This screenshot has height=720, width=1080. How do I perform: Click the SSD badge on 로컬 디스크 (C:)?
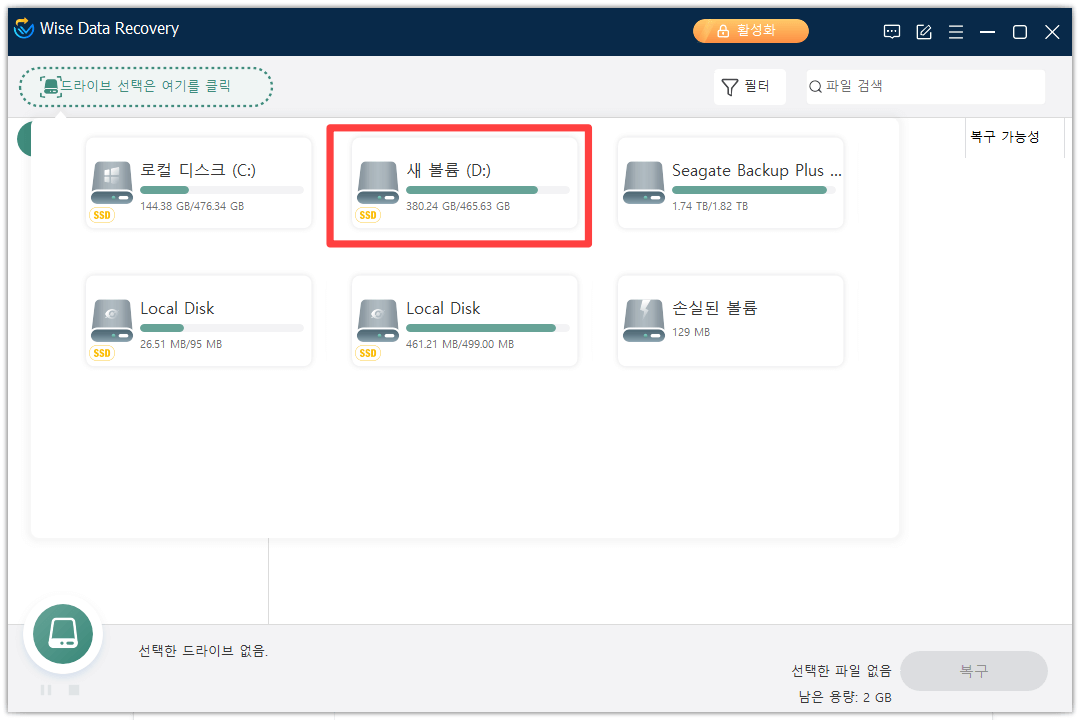pos(101,214)
